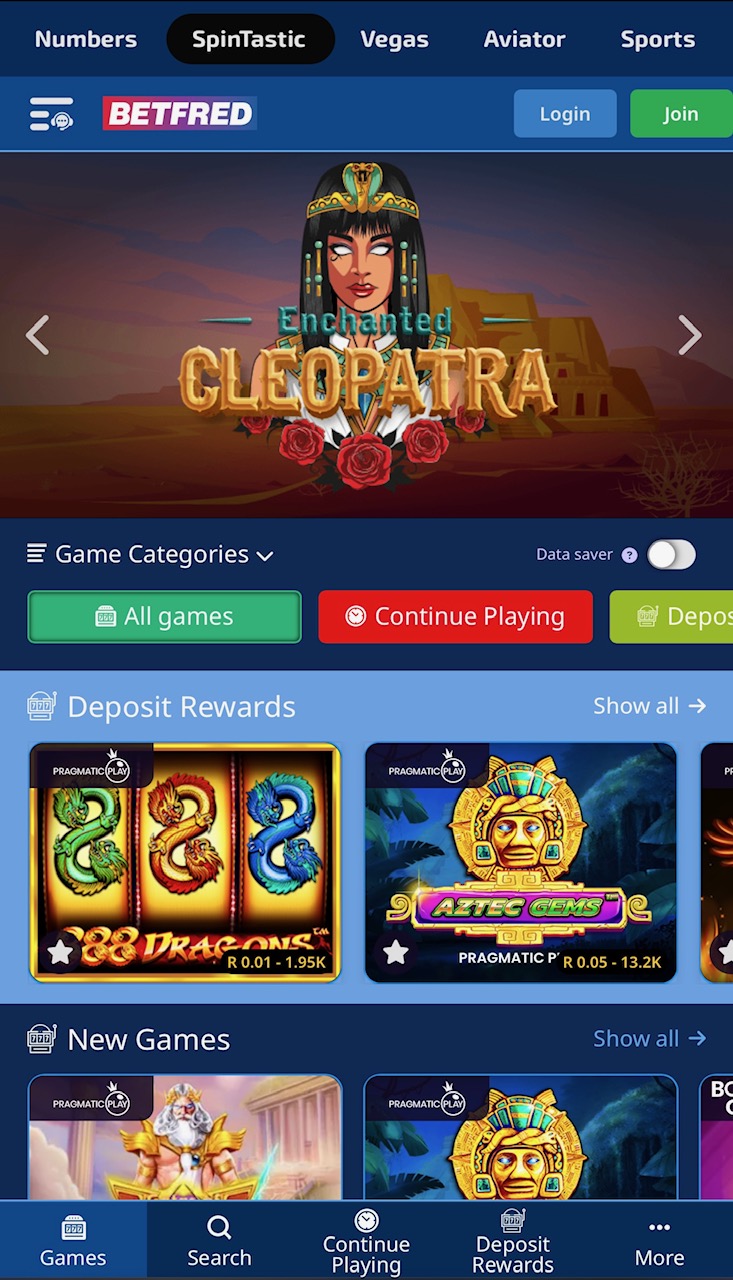Open the hamburger chat menu icon
Screen dimensions: 733x1280
[51, 114]
